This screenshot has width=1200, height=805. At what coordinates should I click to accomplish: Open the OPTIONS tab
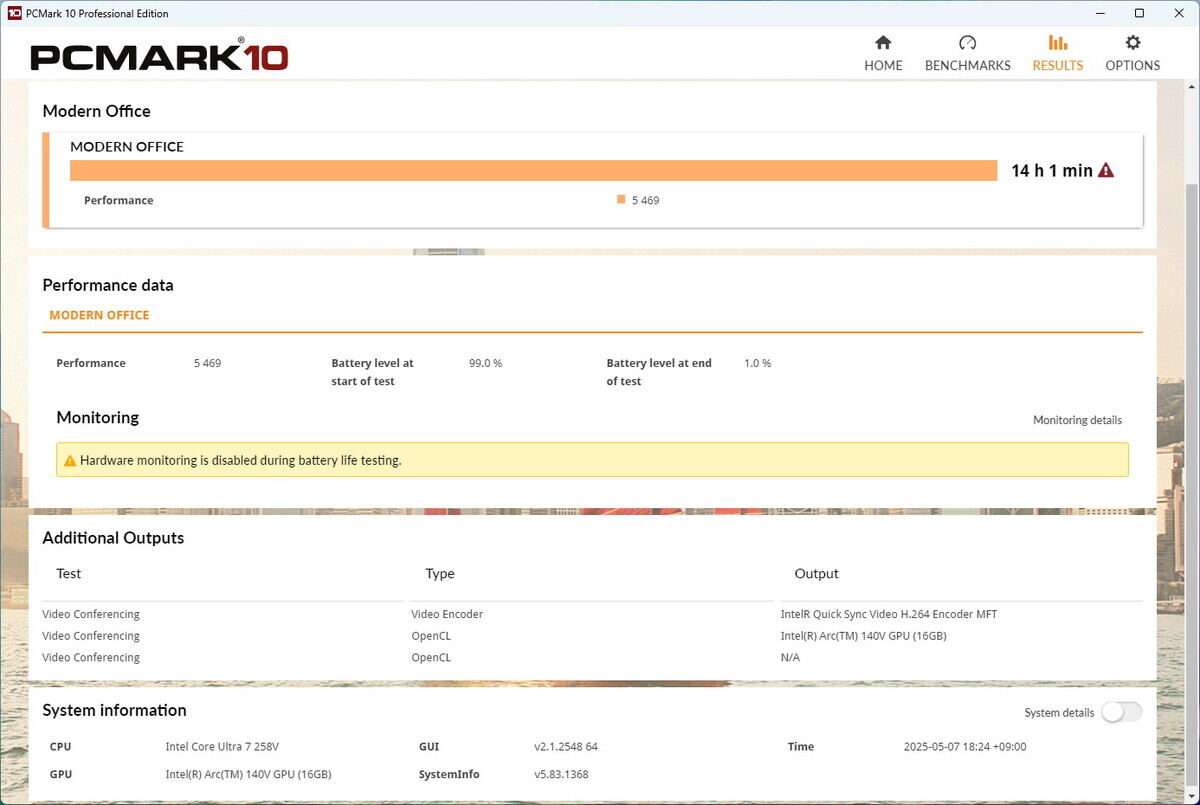click(x=1132, y=53)
